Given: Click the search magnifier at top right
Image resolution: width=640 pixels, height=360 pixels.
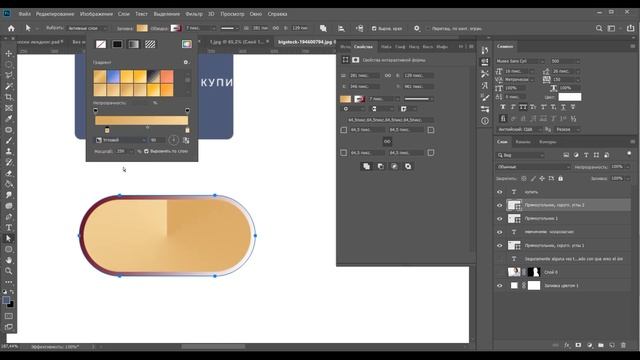Looking at the screenshot, I should click(x=599, y=28).
